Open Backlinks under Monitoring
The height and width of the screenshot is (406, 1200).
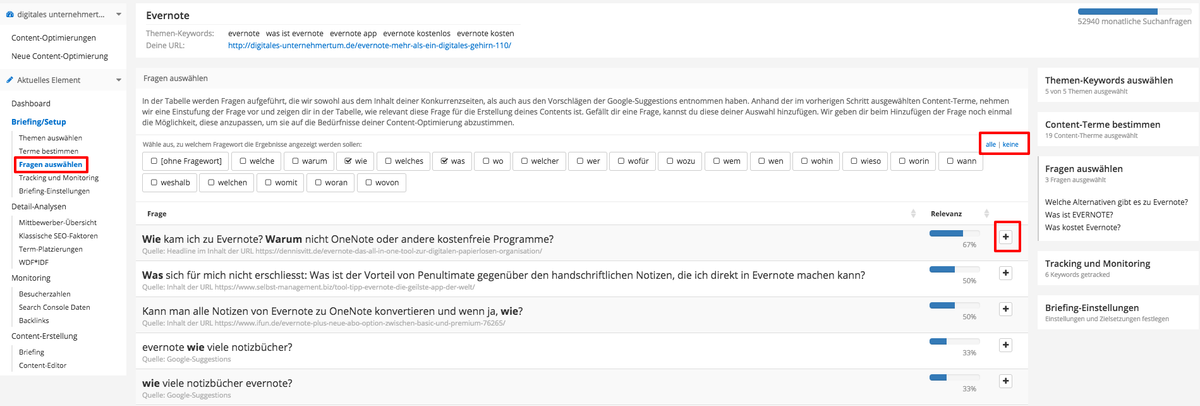(x=35, y=320)
